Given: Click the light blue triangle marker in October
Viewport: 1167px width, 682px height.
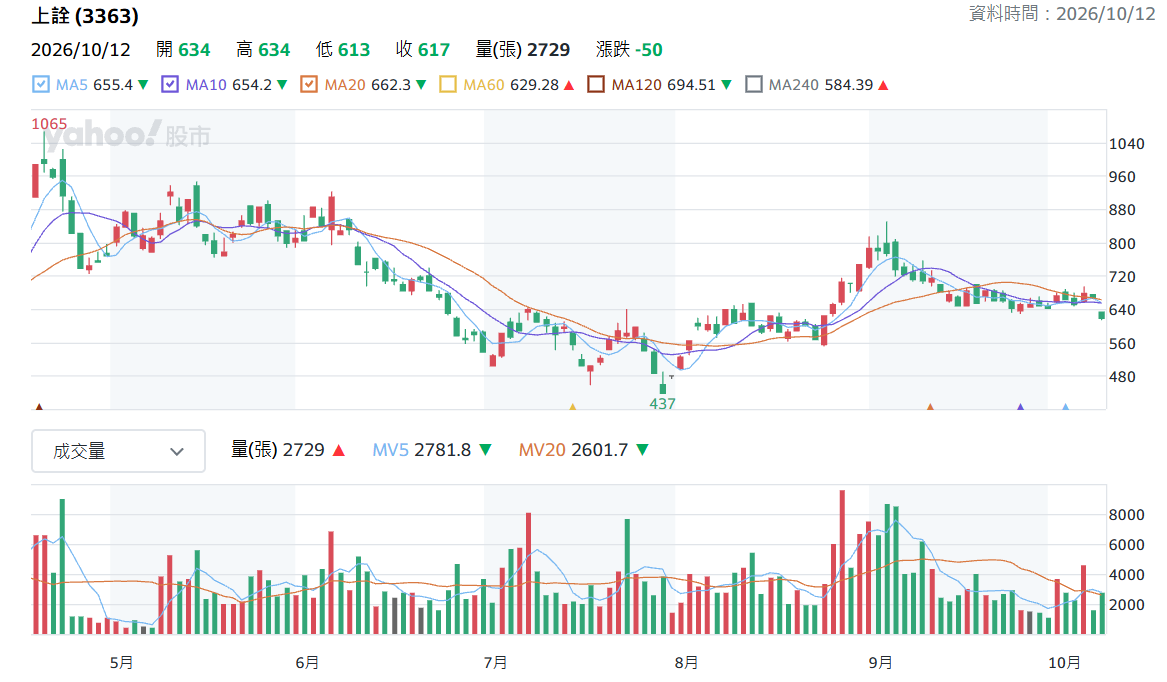Looking at the screenshot, I should 1066,407.
